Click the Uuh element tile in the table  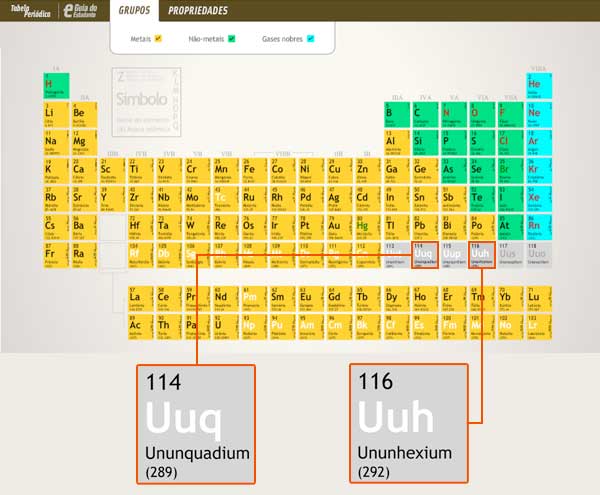482,256
